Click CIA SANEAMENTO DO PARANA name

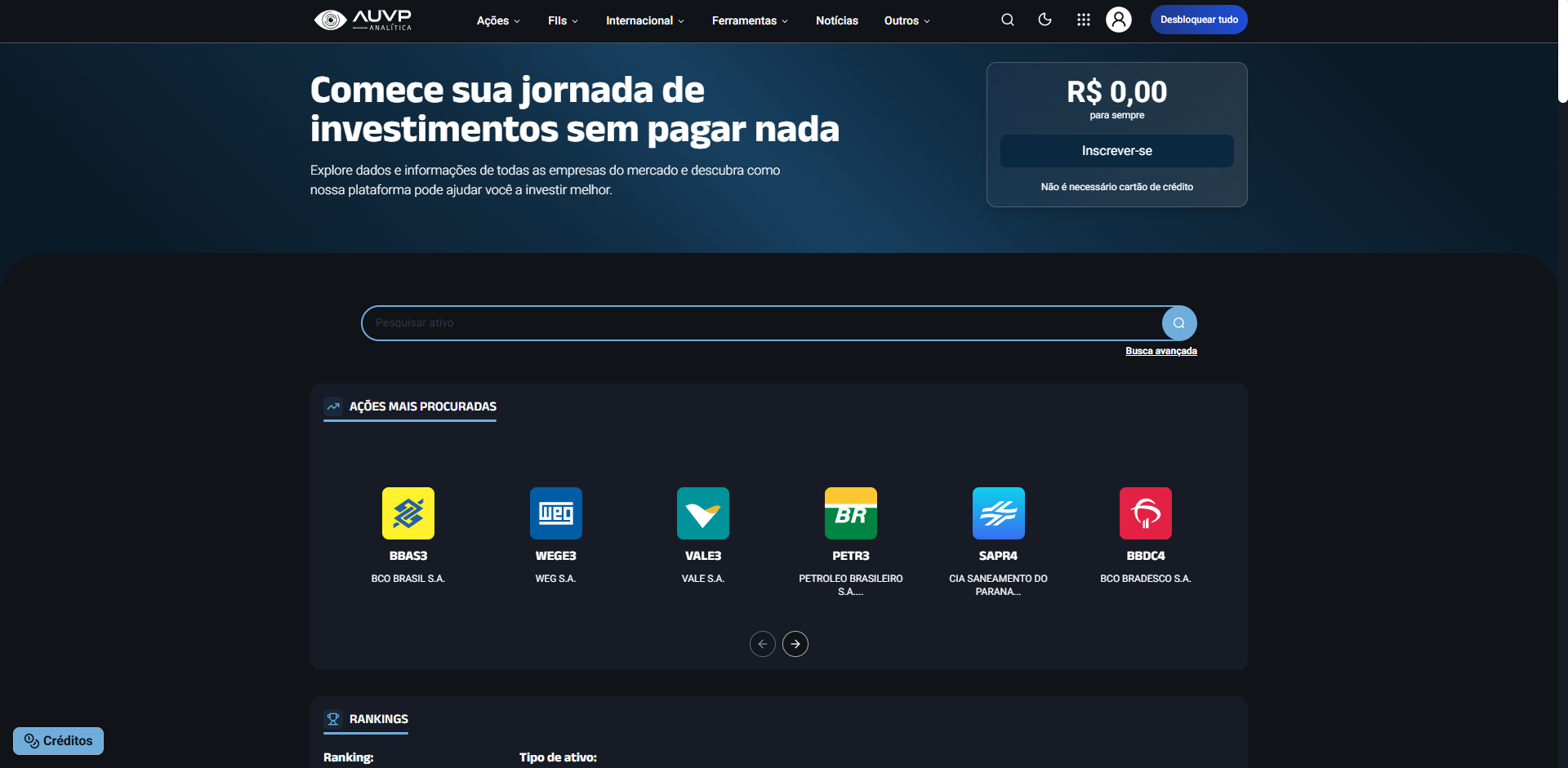999,585
